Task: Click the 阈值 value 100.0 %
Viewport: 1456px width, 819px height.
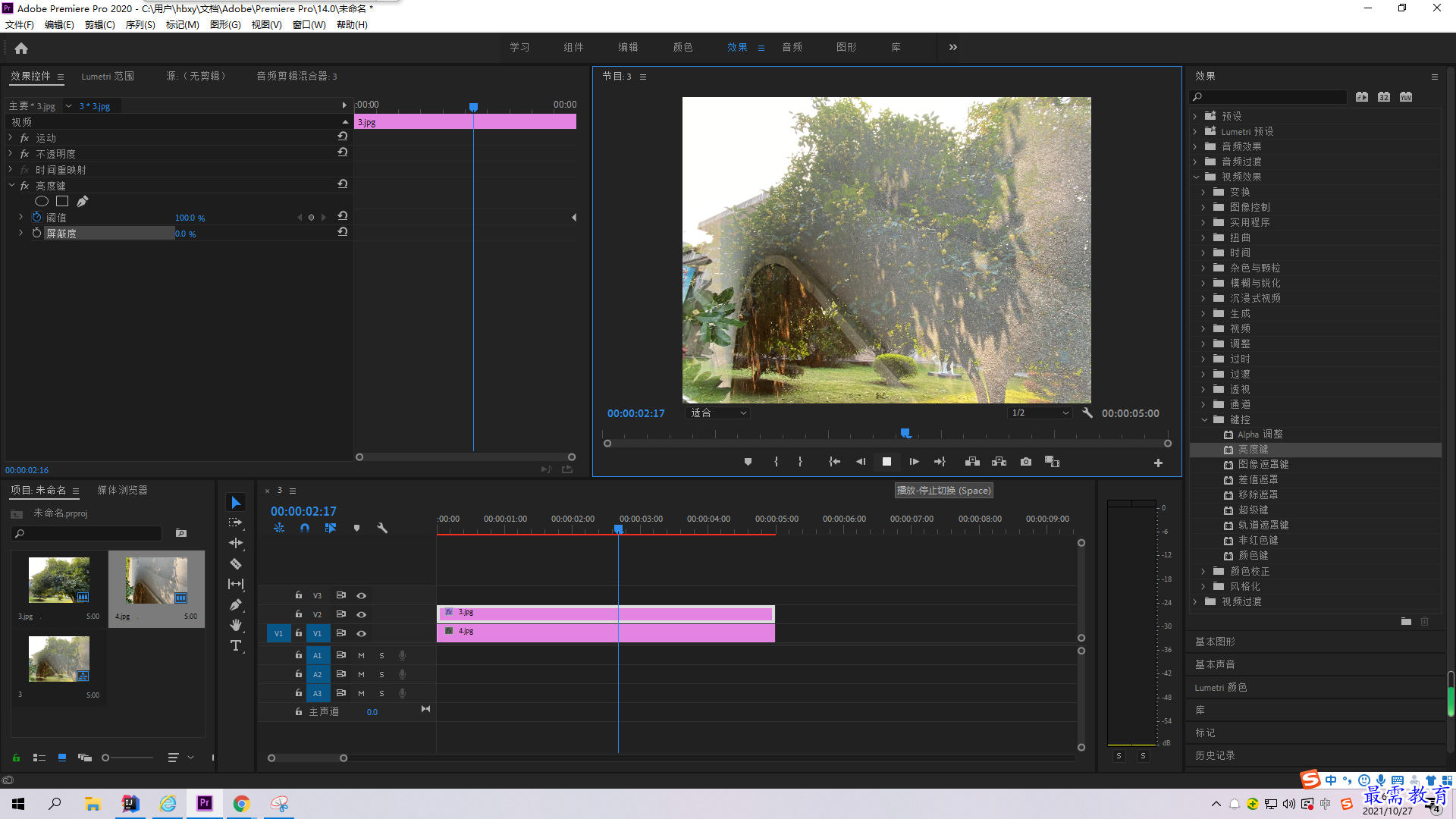Action: pos(190,218)
